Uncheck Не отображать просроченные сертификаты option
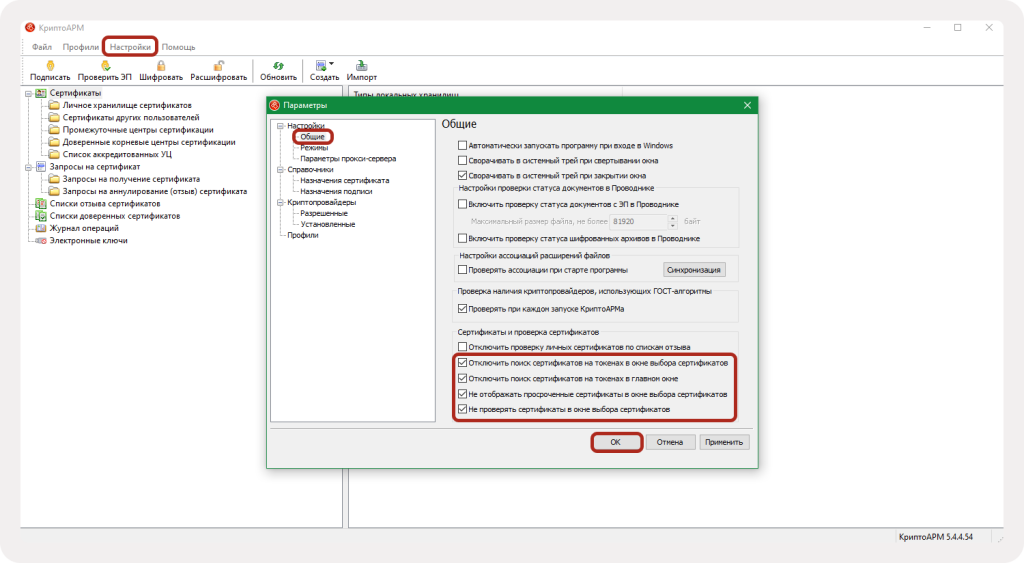 (x=462, y=394)
